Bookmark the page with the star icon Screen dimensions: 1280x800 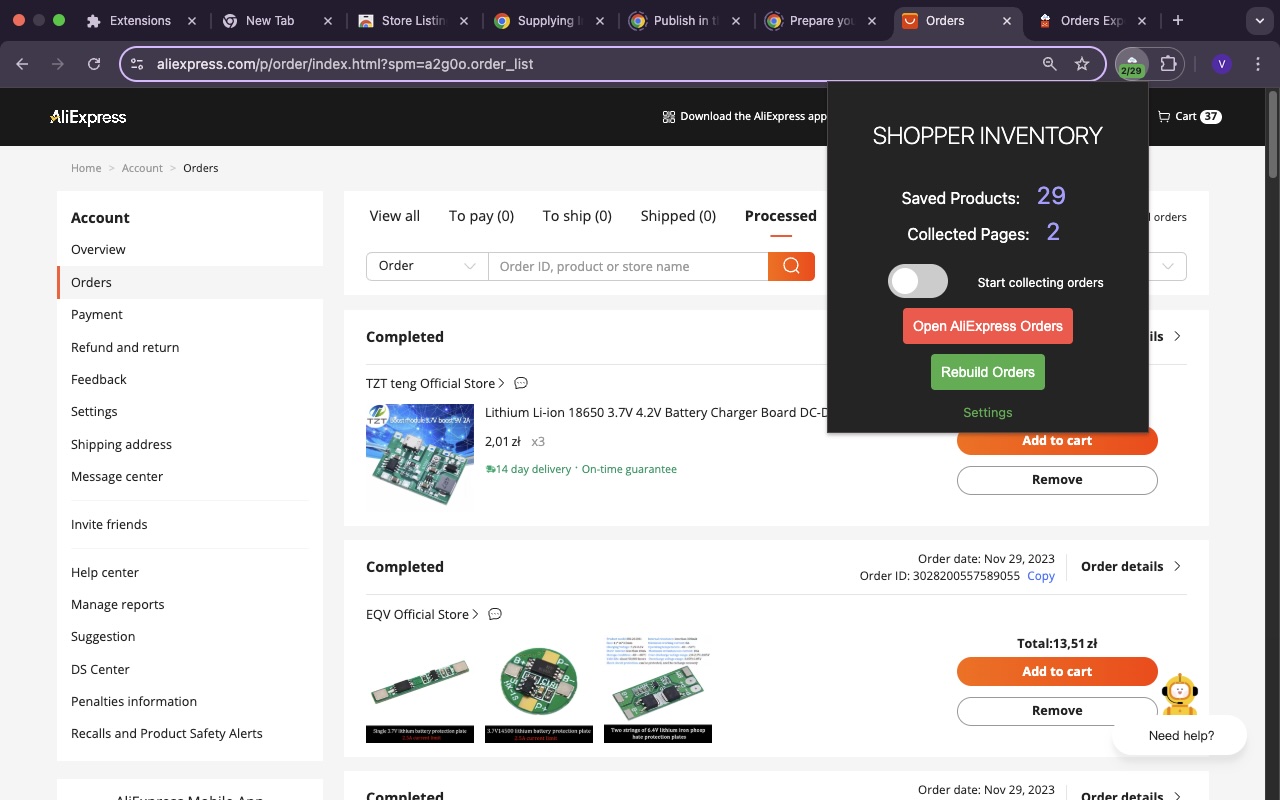pos(1082,63)
